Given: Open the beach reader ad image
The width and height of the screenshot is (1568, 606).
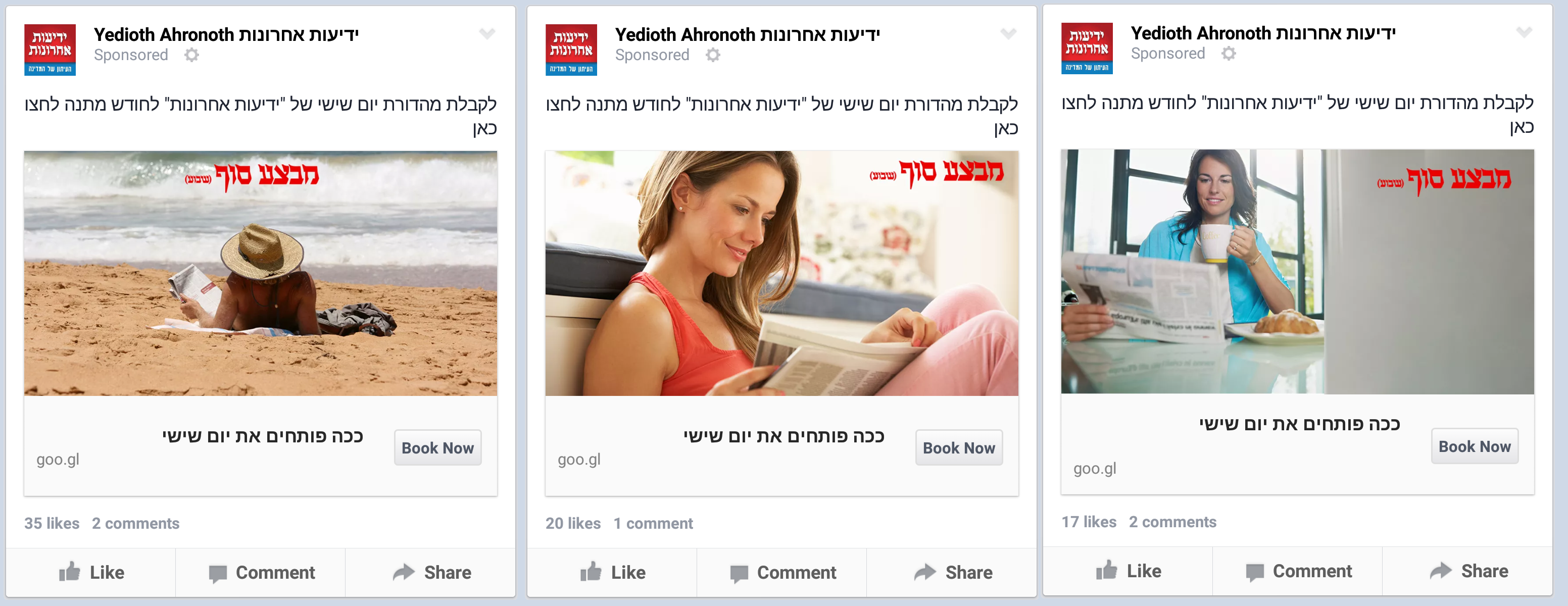Looking at the screenshot, I should pos(261,273).
